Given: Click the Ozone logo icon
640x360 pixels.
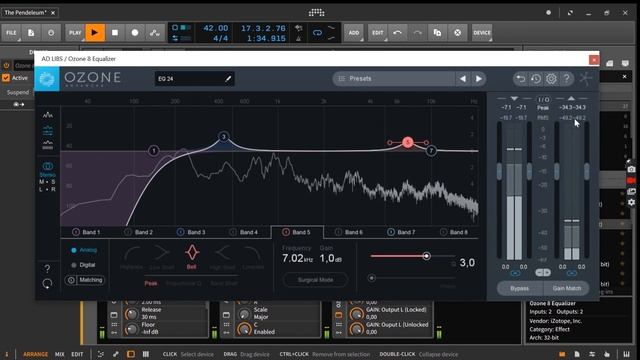Looking at the screenshot, I should click(47, 79).
